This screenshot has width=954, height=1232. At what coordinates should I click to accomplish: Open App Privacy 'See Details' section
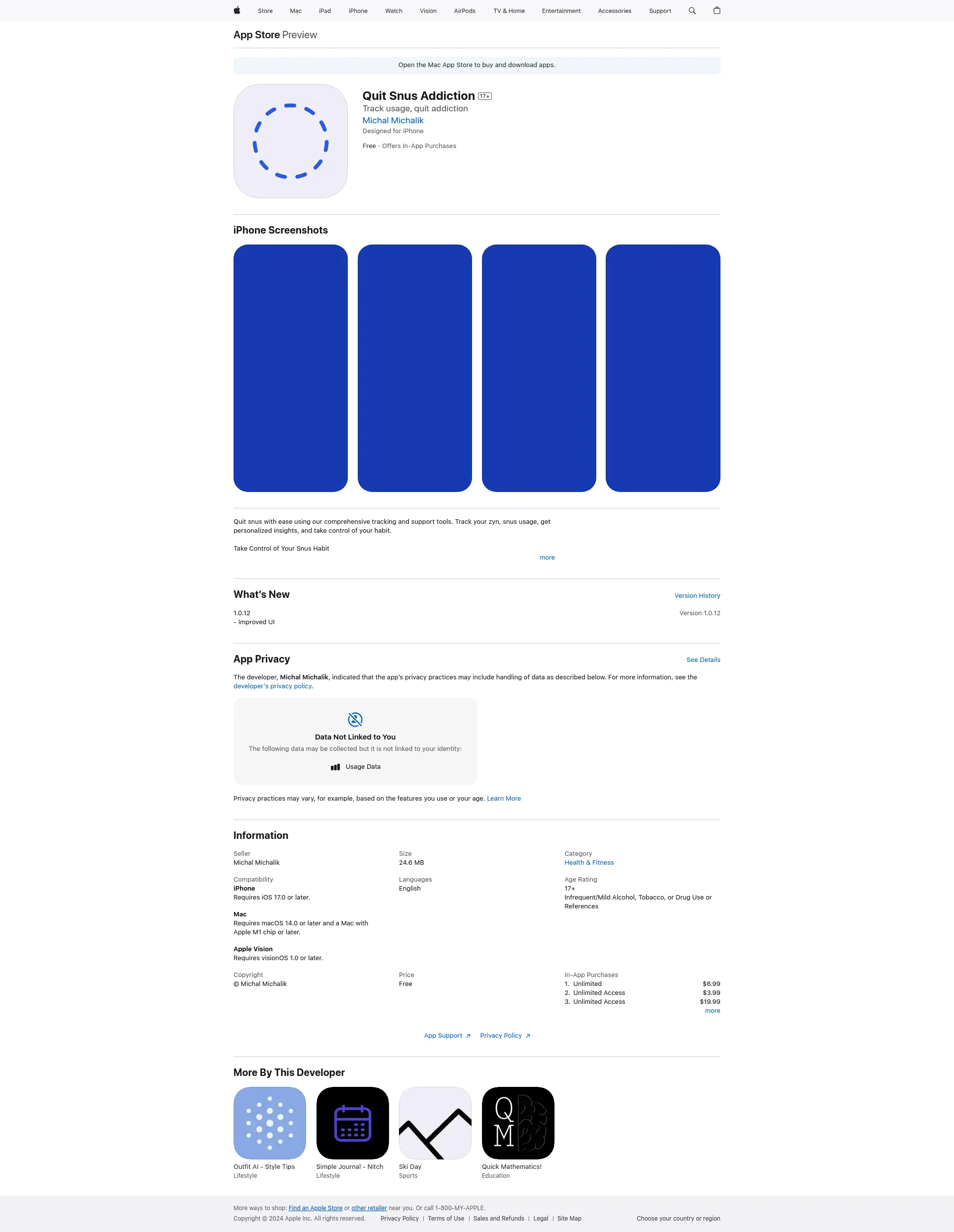pos(703,660)
